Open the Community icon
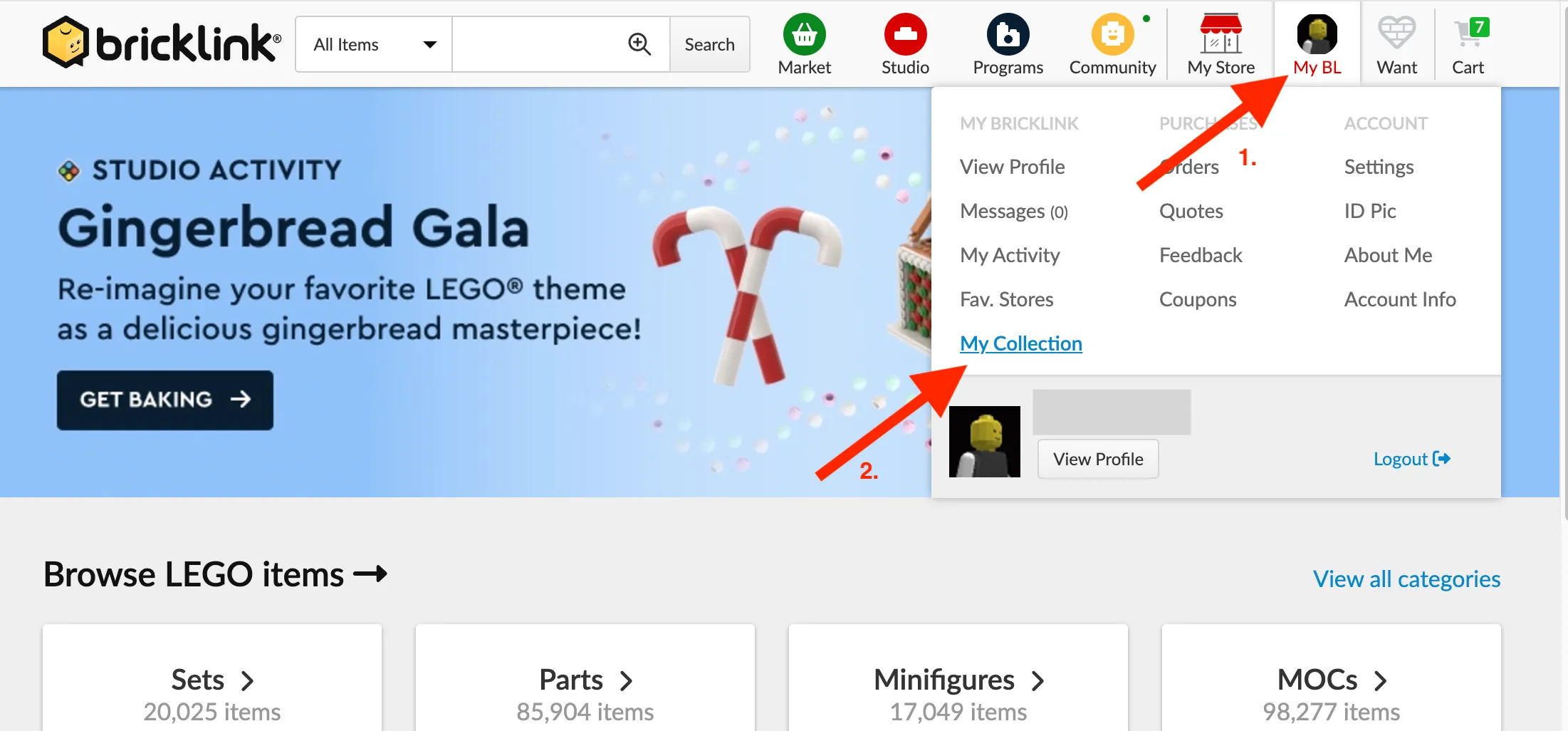The width and height of the screenshot is (1568, 731). click(1112, 34)
